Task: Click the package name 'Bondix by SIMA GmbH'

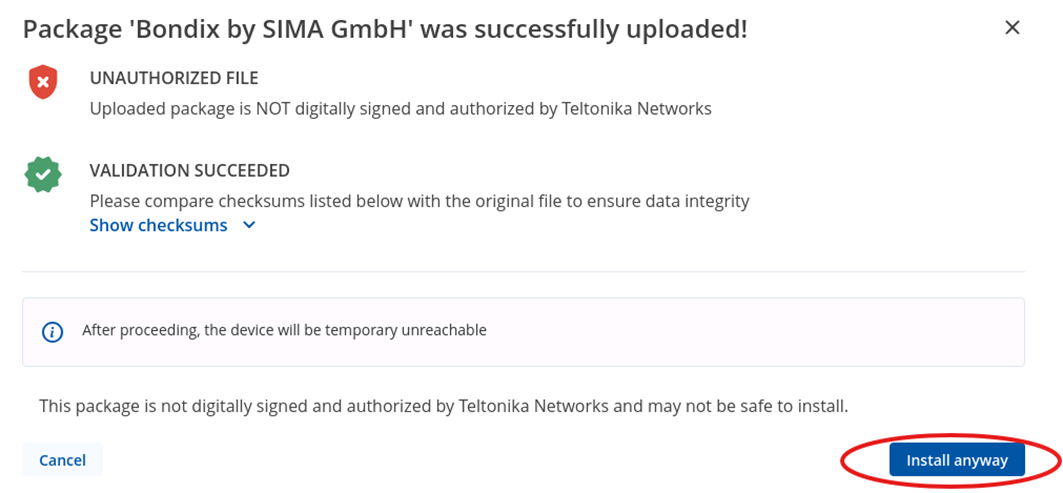Action: click(275, 29)
